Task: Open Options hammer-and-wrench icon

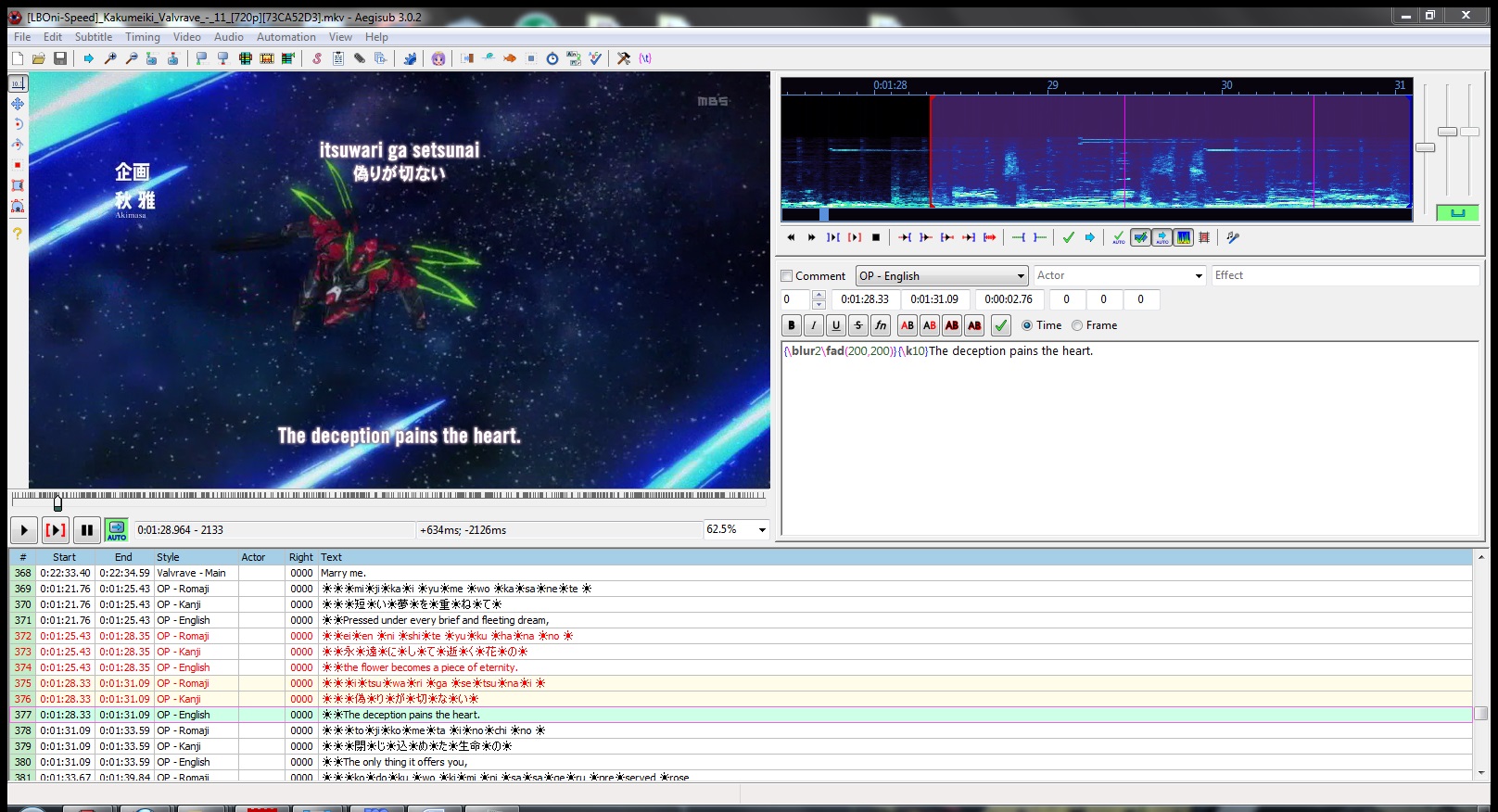Action: coord(624,58)
